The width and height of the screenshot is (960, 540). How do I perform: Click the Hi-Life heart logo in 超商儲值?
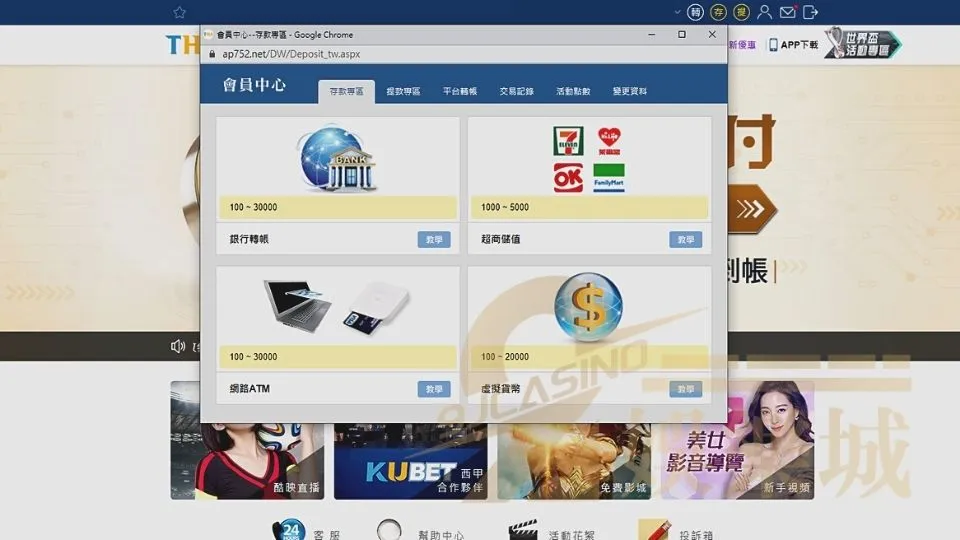coord(609,141)
